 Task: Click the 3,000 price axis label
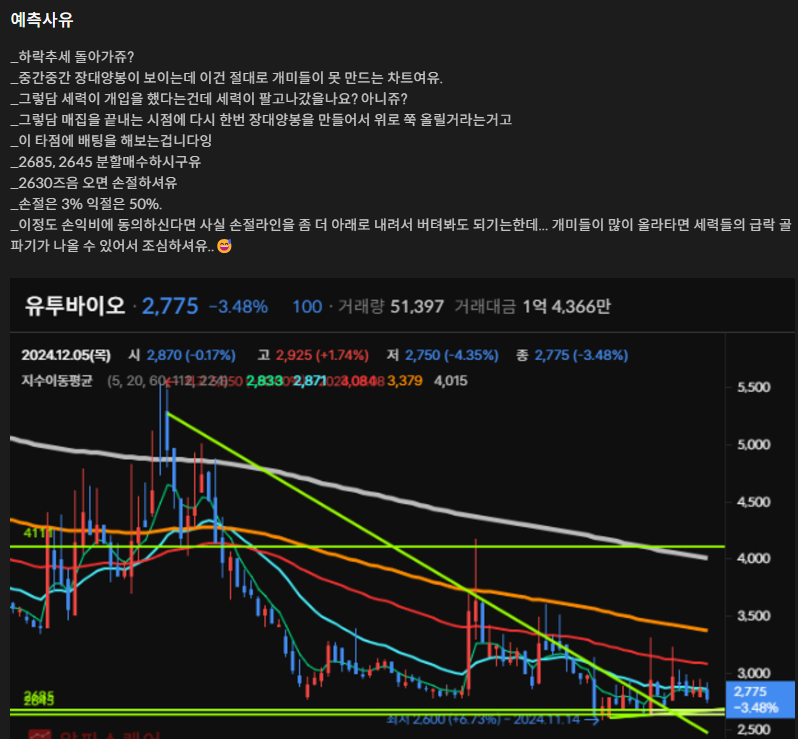(754, 673)
